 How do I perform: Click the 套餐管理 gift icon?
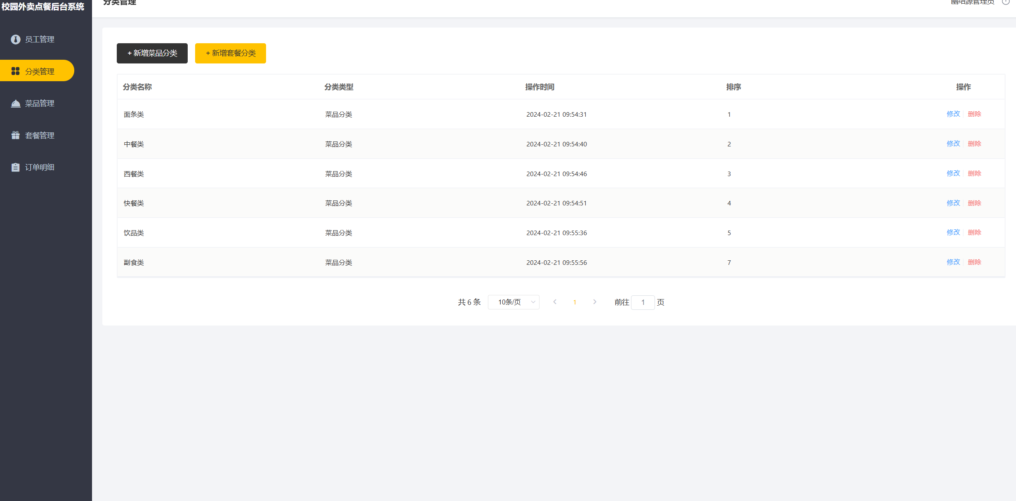coord(15,135)
